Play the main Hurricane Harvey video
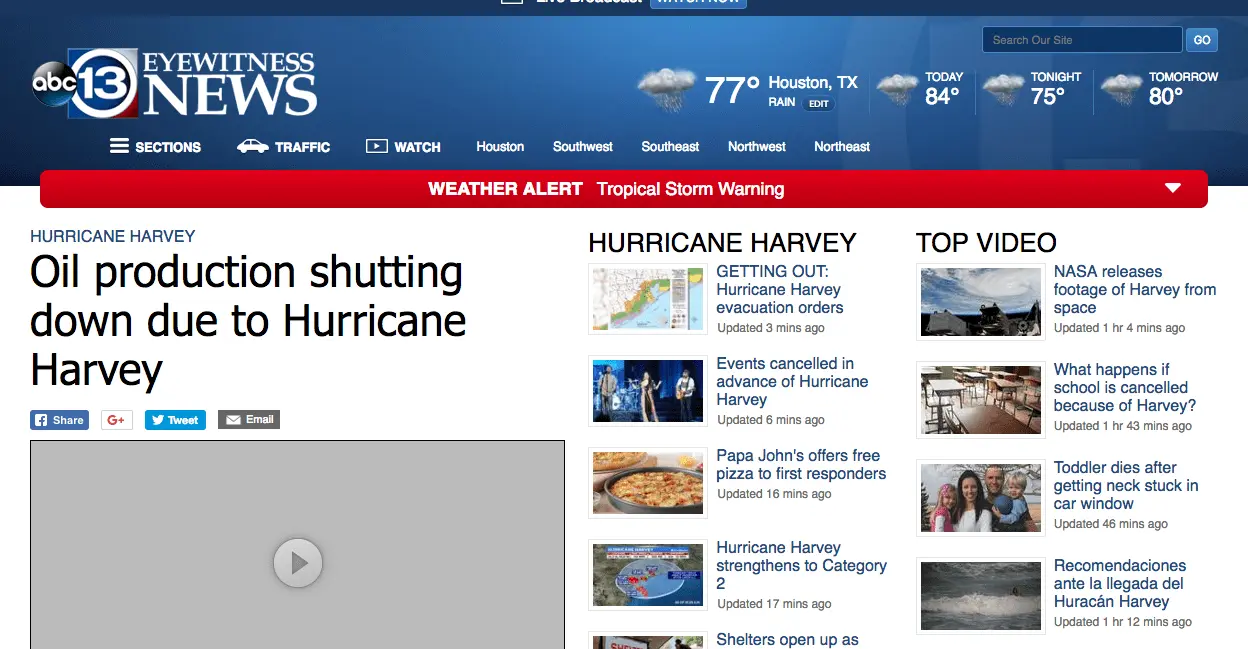The image size is (1248, 649). (298, 563)
